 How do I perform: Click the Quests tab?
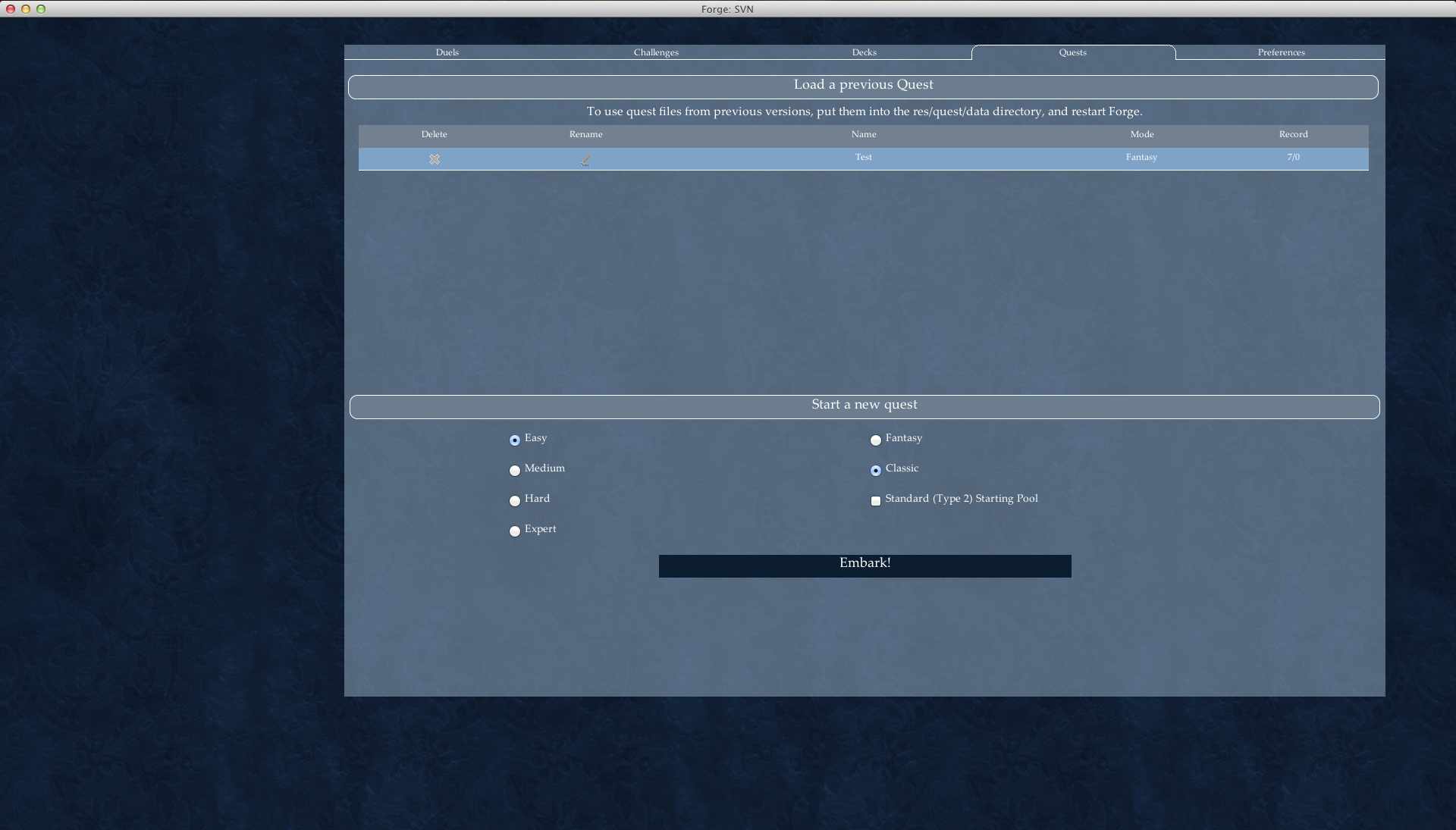click(1072, 52)
